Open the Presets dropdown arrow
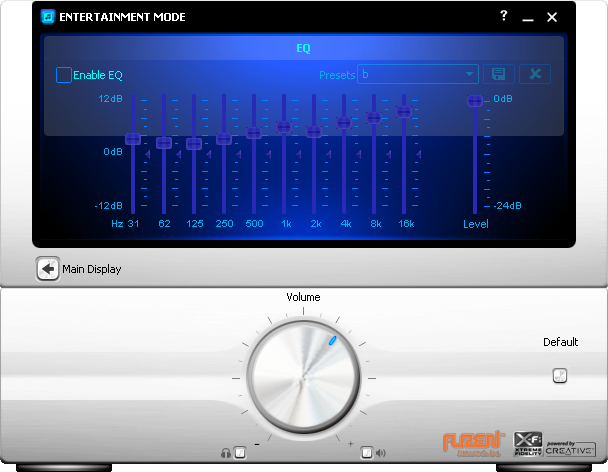This screenshot has width=608, height=472. coord(470,75)
